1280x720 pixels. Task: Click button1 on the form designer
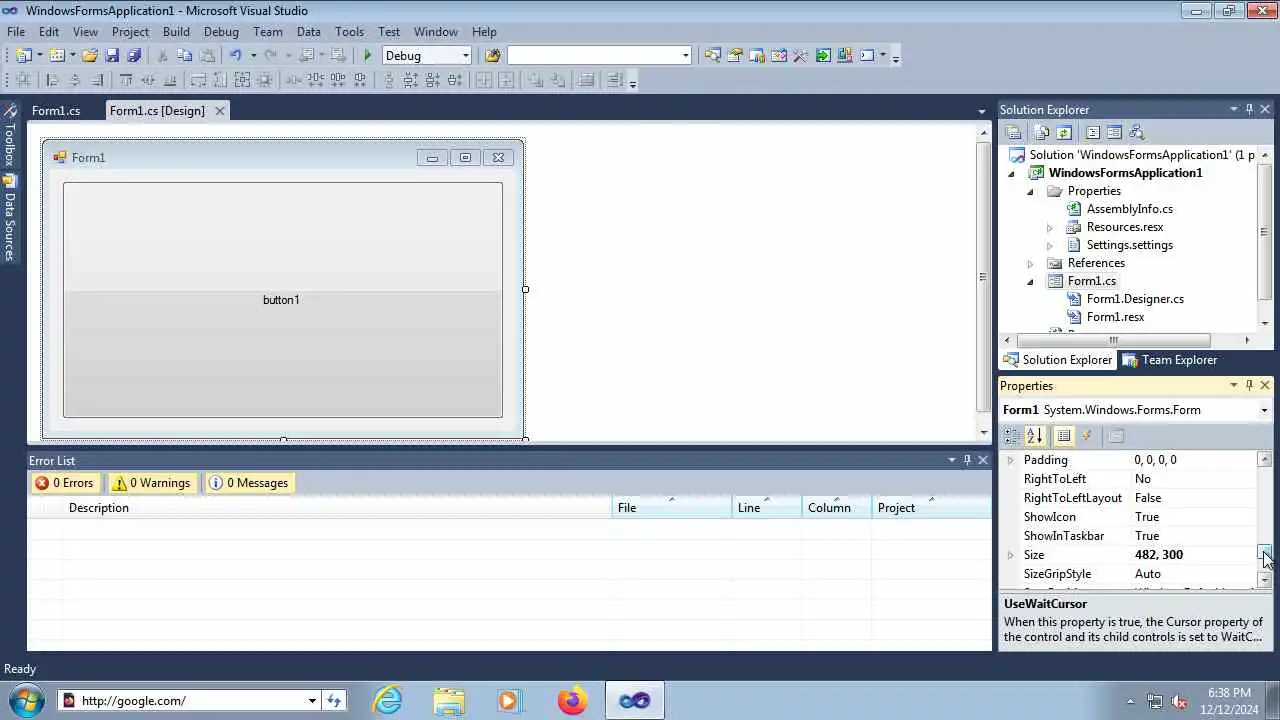pos(282,300)
